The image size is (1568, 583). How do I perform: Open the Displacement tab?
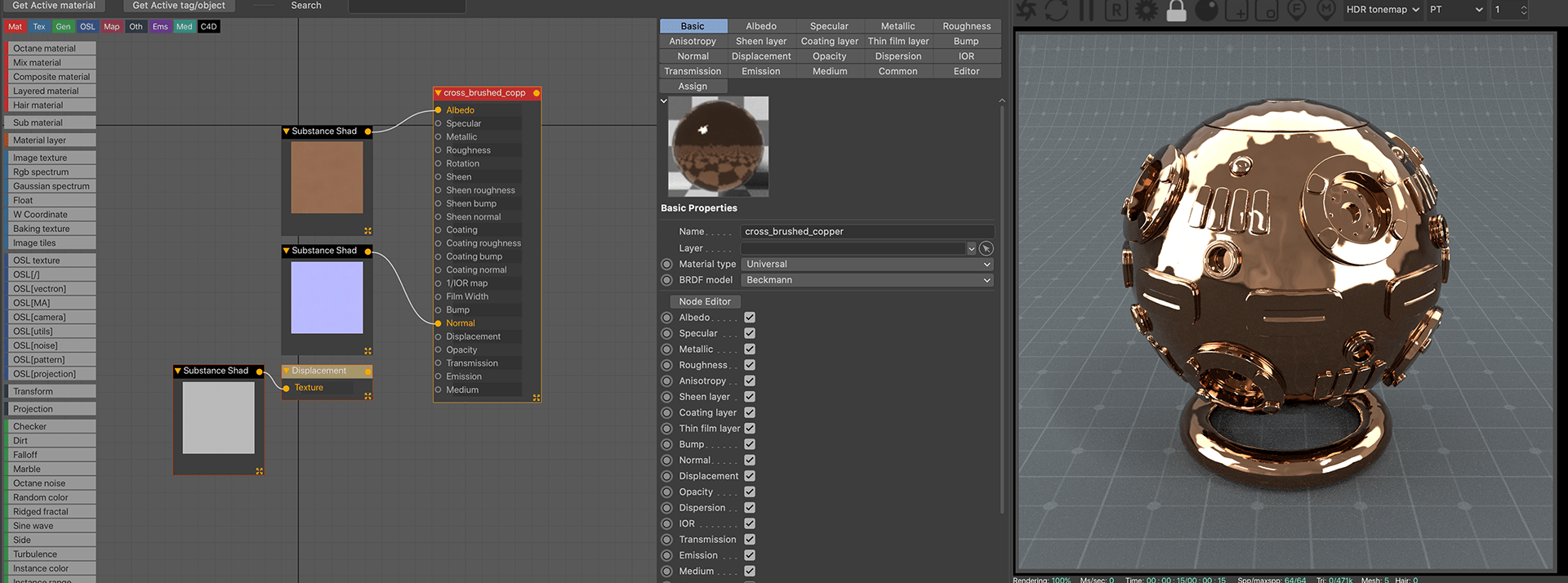click(x=761, y=56)
